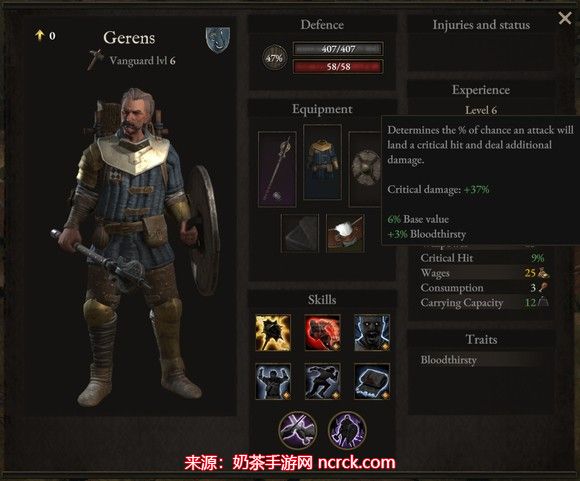Image resolution: width=580 pixels, height=481 pixels.
Task: Click the yellow level-up arrow indicator
Action: [40, 36]
